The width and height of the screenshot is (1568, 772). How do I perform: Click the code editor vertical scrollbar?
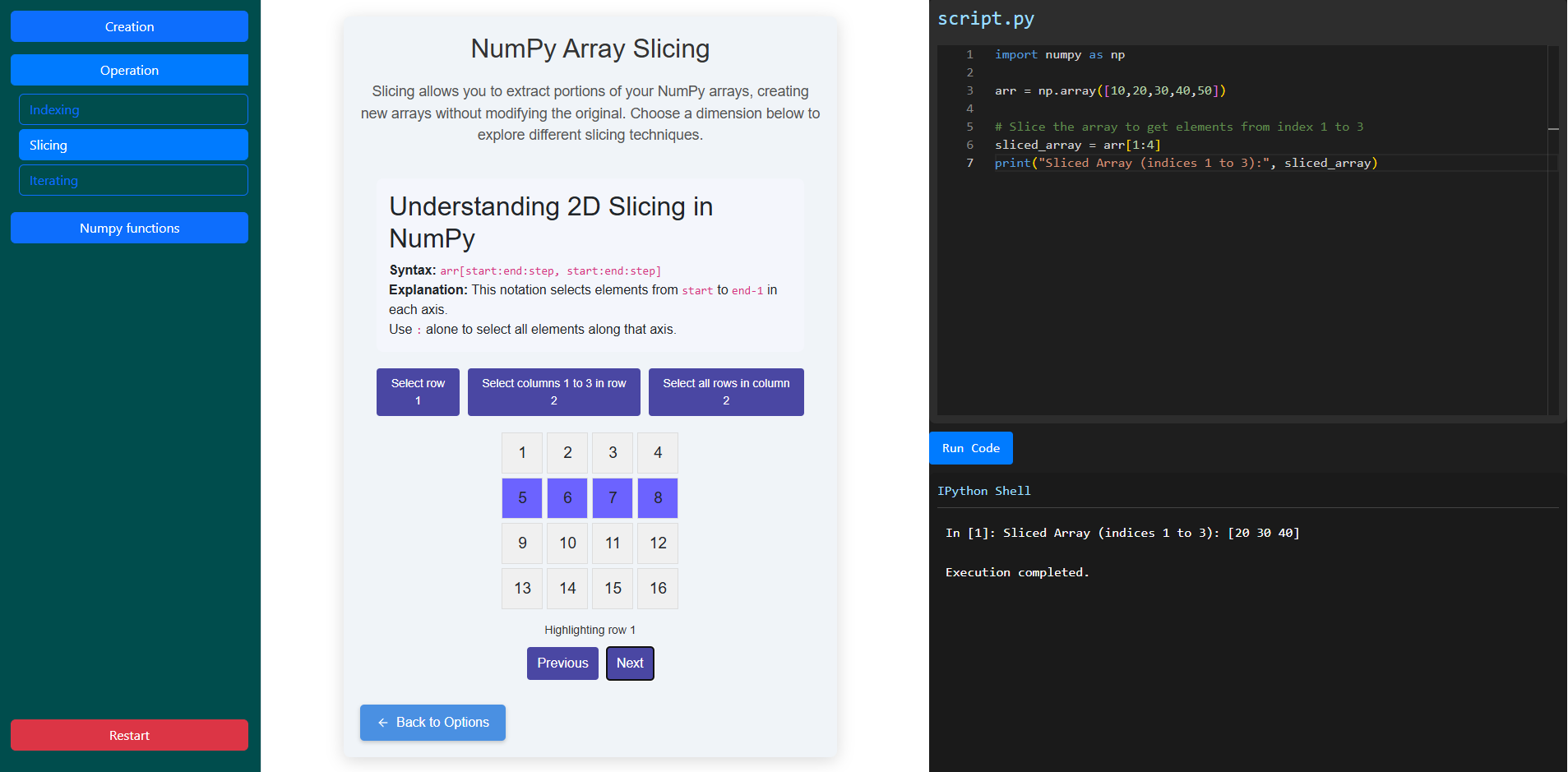[x=1553, y=230]
